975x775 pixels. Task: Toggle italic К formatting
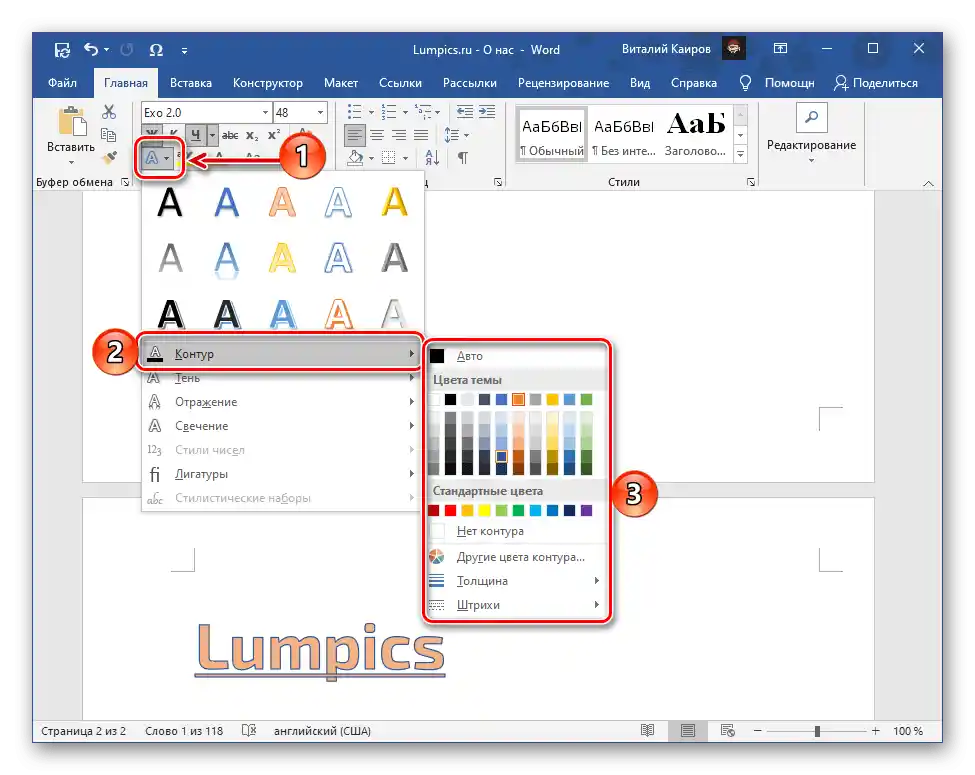point(173,133)
